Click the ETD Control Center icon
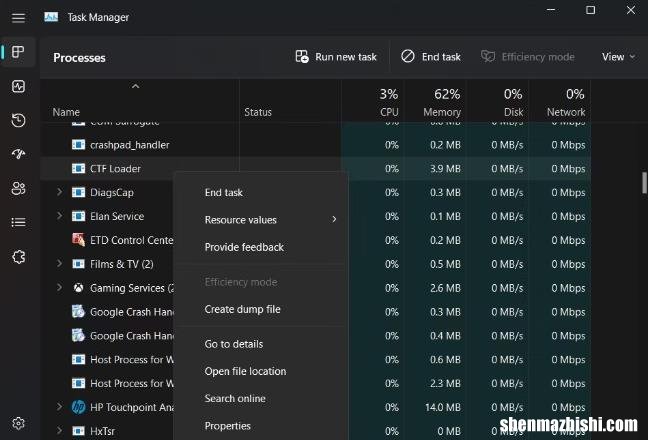Screen dimensions: 648x440 pos(78,240)
